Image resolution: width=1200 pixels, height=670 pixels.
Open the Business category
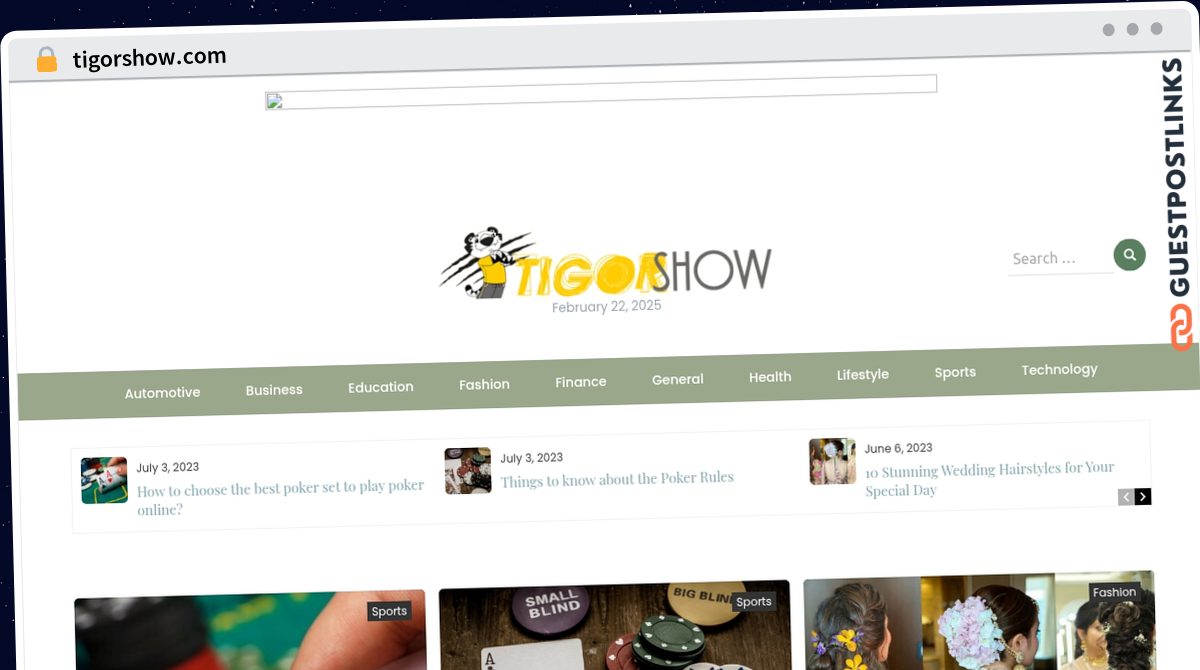tap(274, 390)
